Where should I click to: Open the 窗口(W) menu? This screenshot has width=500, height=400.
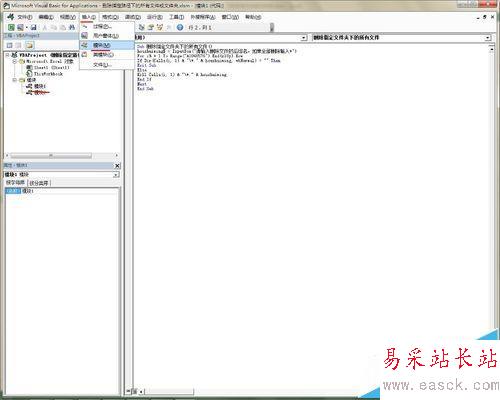pos(230,17)
